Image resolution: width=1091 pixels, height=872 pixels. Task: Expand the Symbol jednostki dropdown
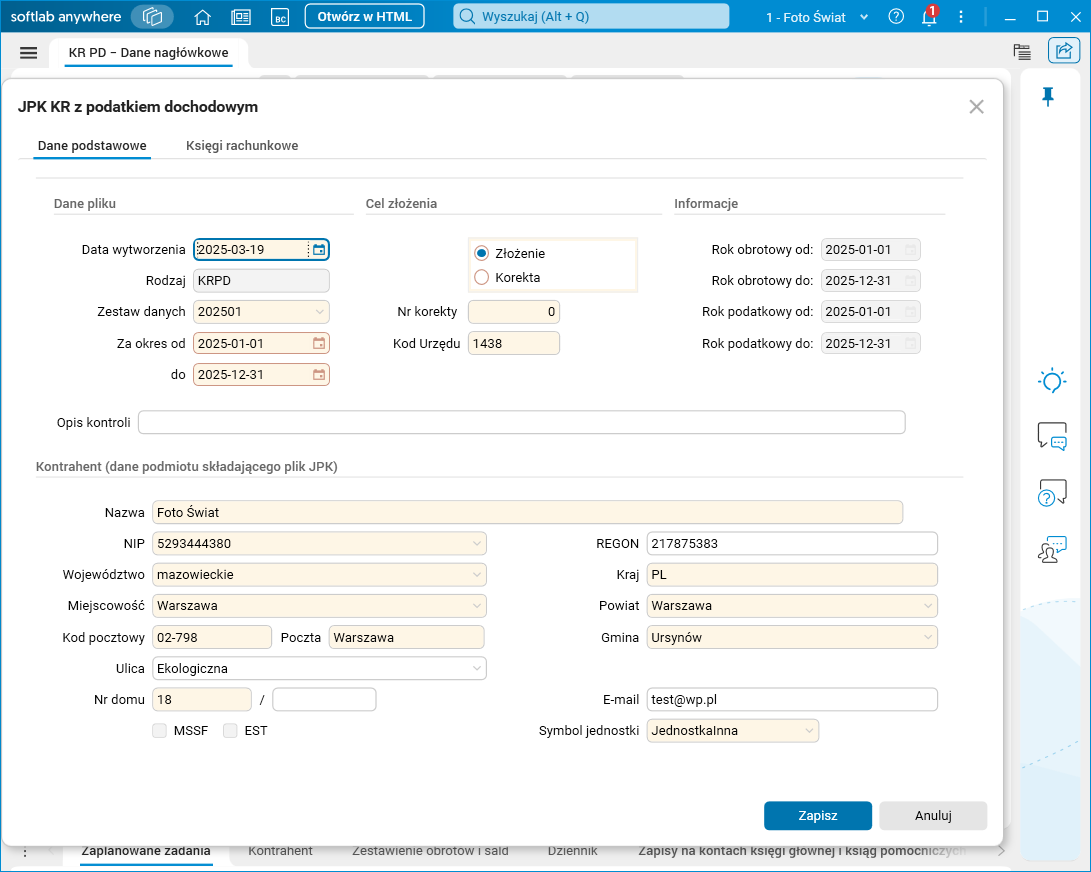pos(809,731)
